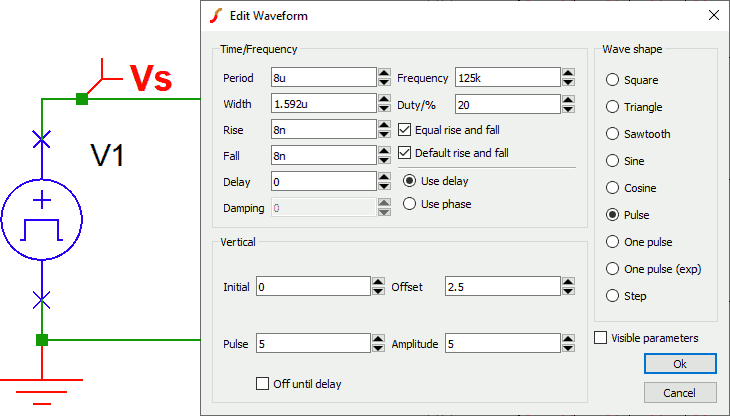Decrease Duty/% with its down arrow

pos(568,109)
